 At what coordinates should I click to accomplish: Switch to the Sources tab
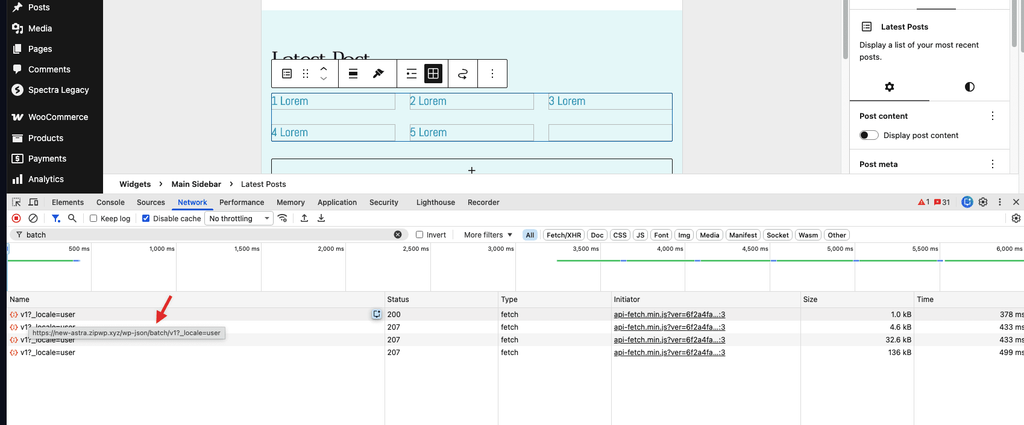coord(151,202)
